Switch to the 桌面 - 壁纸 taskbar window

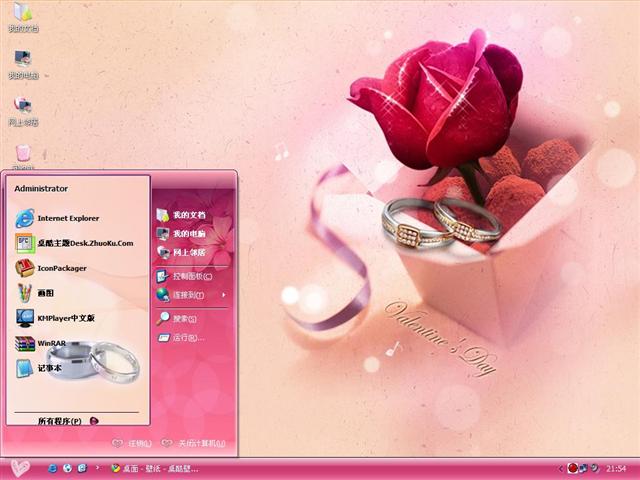pyautogui.click(x=155, y=468)
